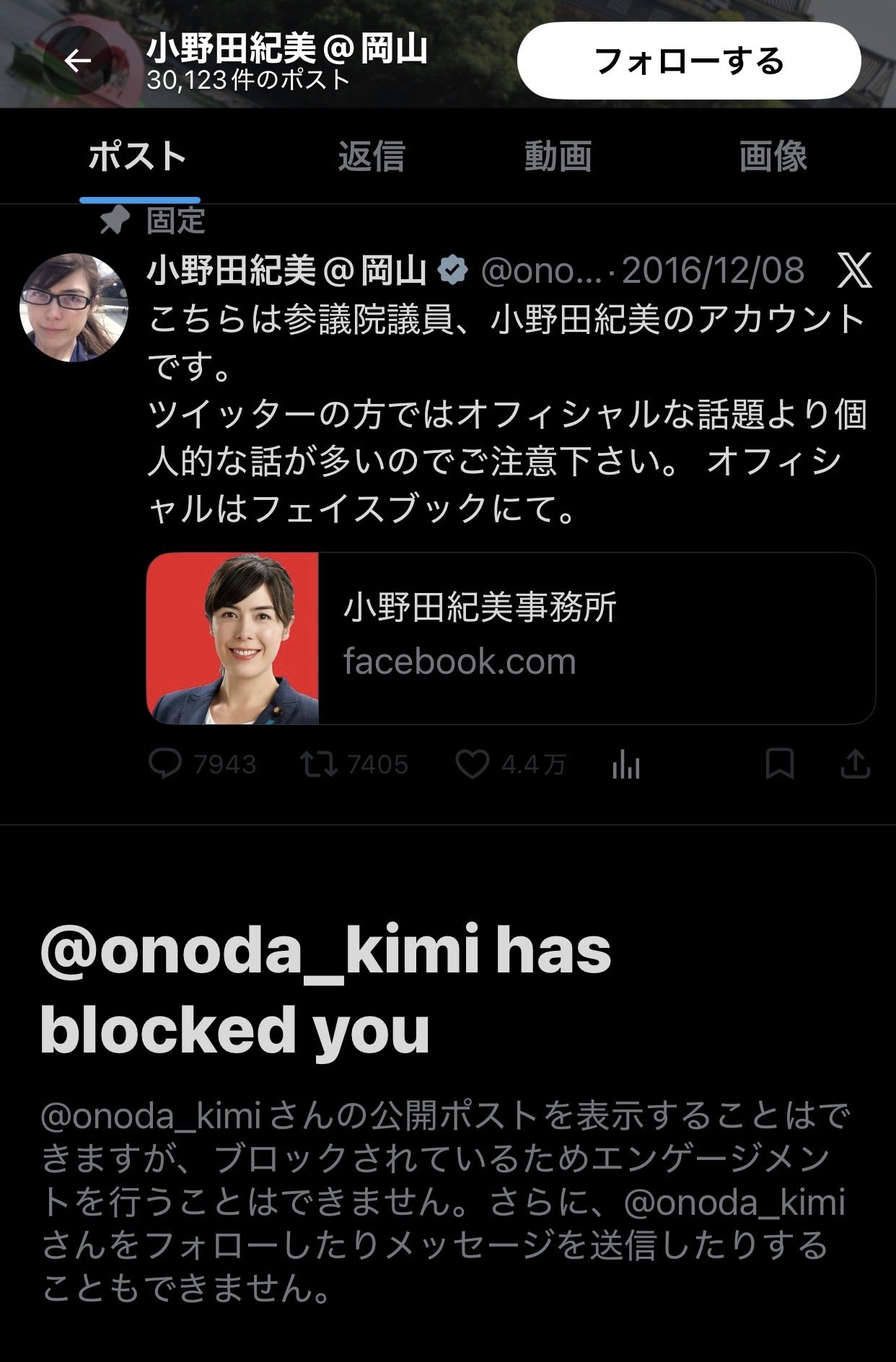Screen dimensions: 896x1362
Task: Tap the フォローする follow button
Action: coord(689,61)
